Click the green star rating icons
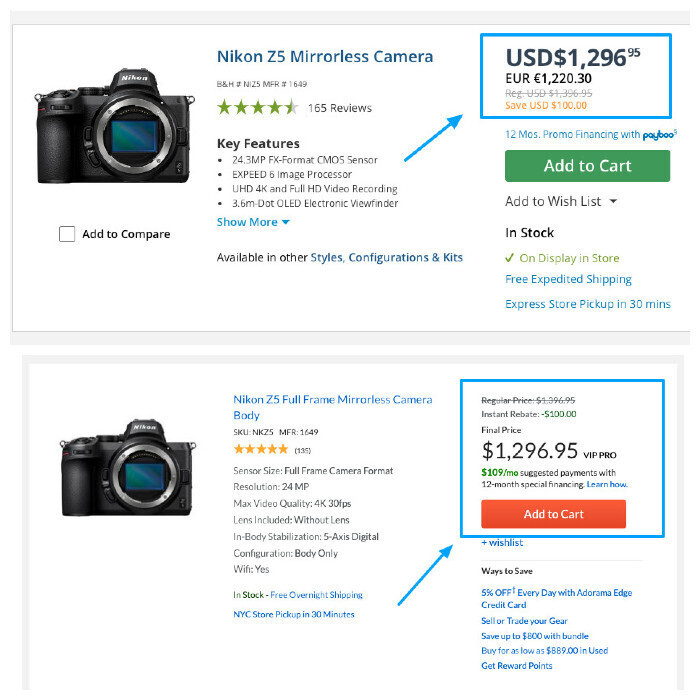The image size is (700, 700). pyautogui.click(x=257, y=107)
